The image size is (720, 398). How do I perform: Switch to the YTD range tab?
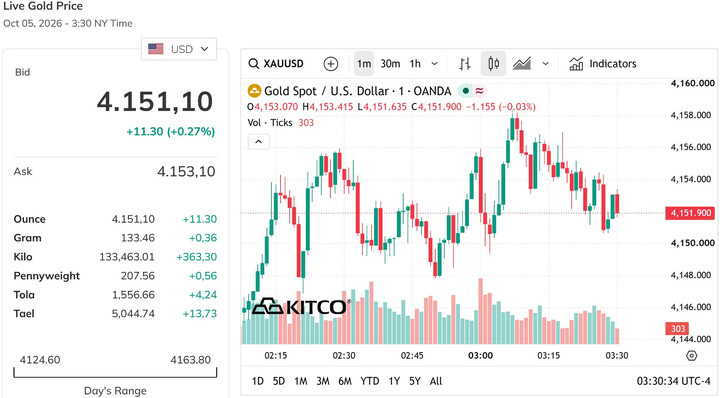coord(370,381)
